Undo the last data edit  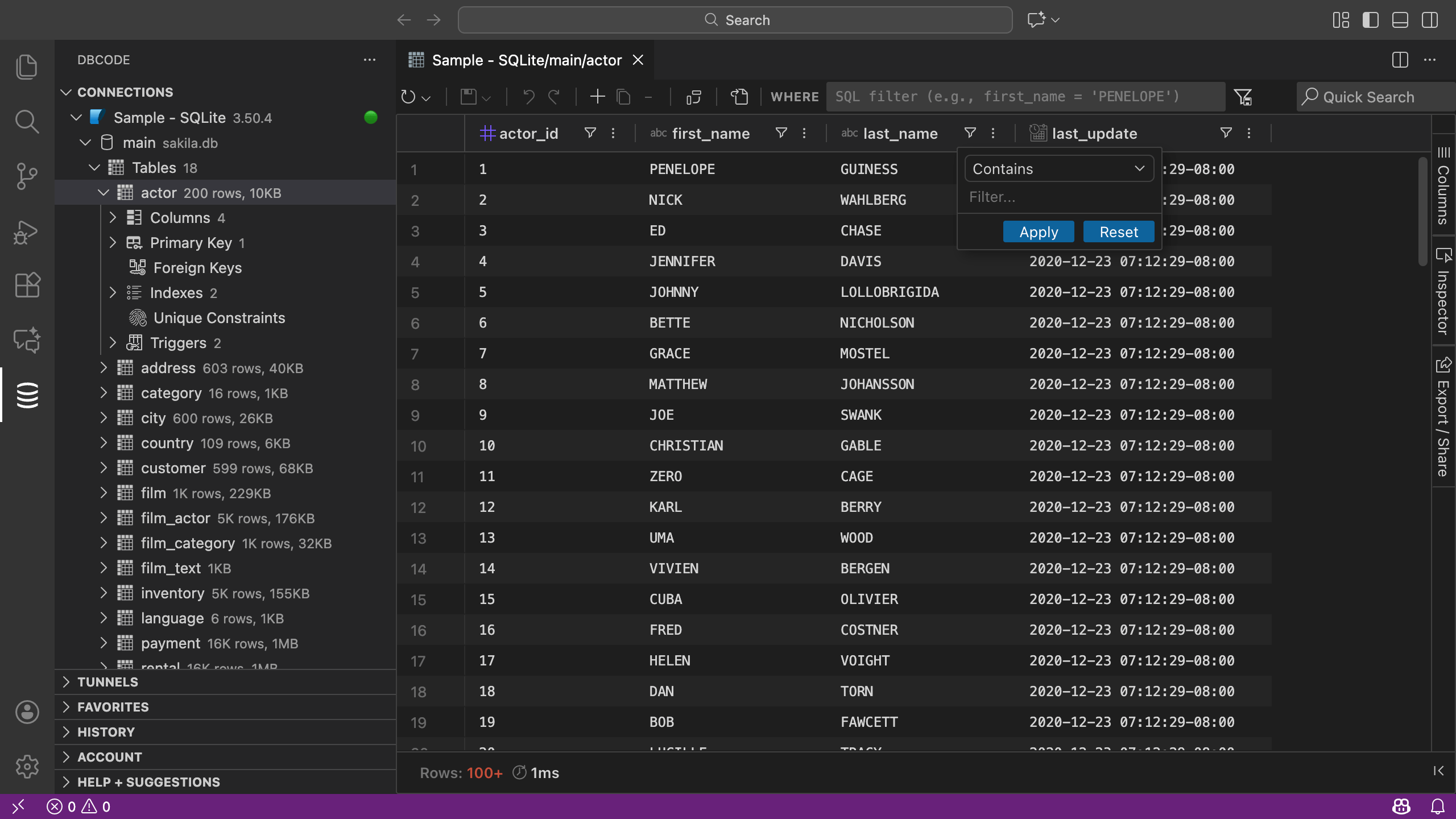coord(528,97)
